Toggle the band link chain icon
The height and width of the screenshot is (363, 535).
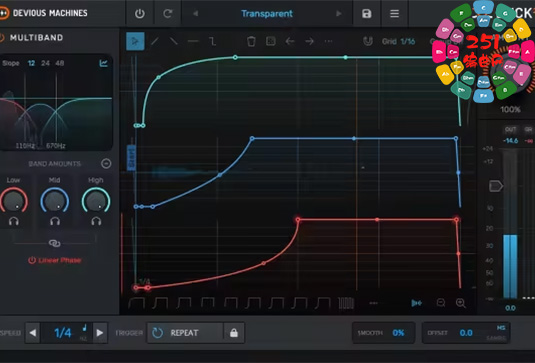pyautogui.click(x=55, y=243)
